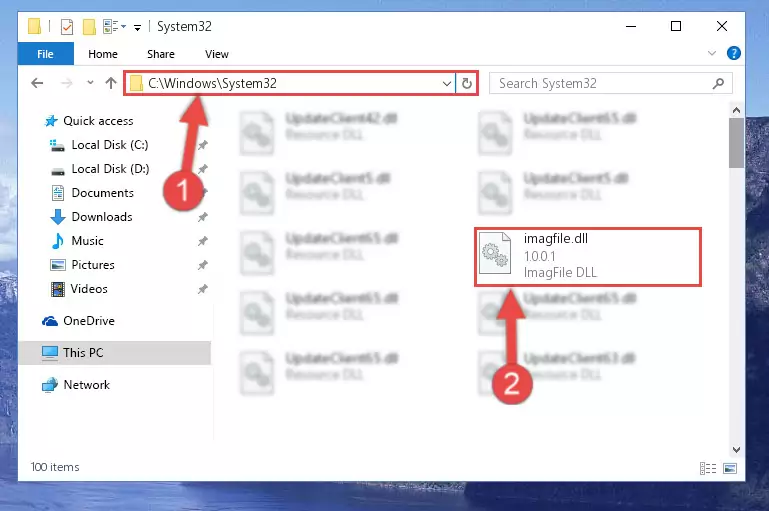Open Music in the sidebar
769x511 pixels.
coord(77,241)
